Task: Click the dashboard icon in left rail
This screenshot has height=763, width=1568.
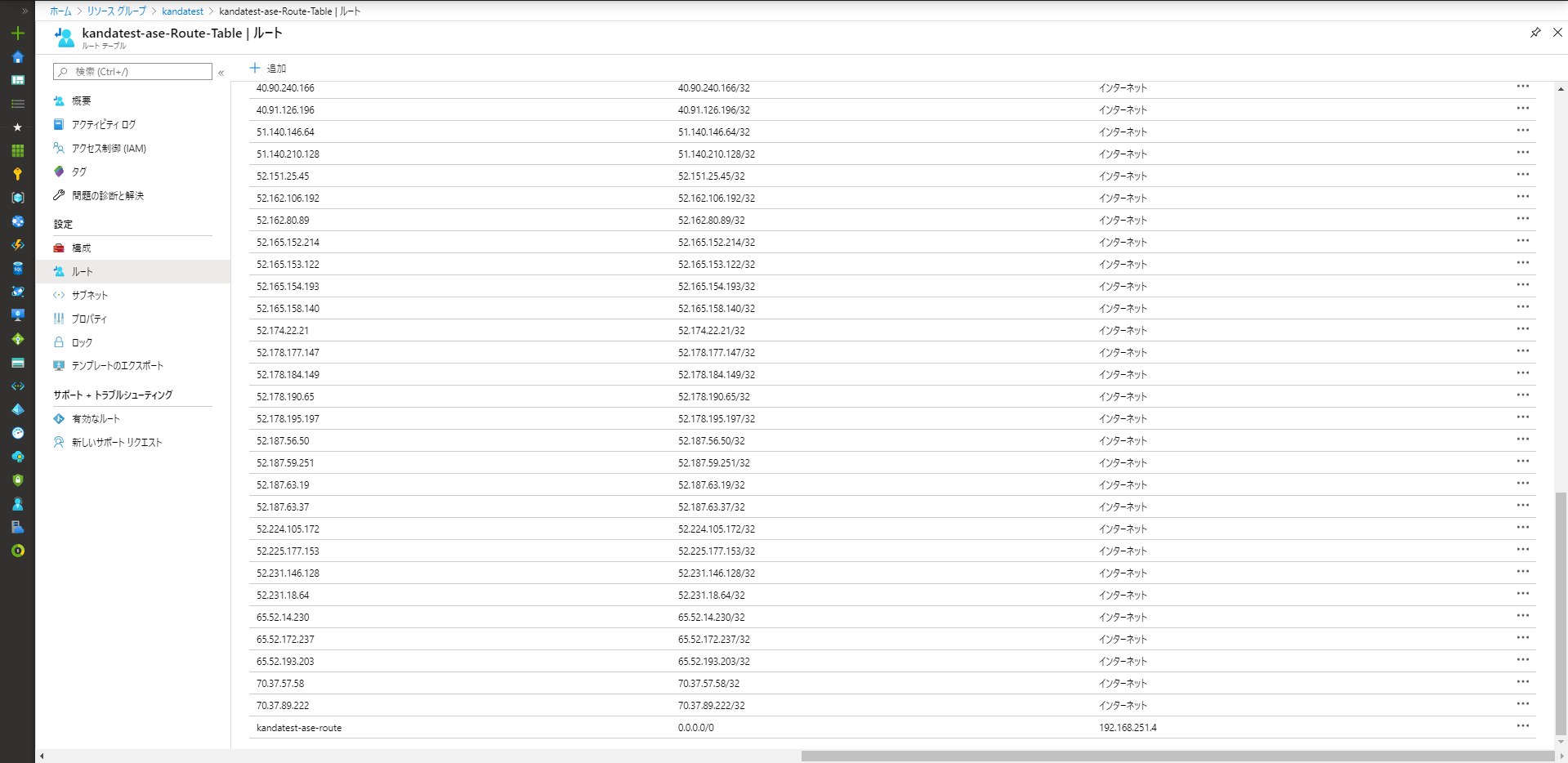Action: [x=17, y=80]
